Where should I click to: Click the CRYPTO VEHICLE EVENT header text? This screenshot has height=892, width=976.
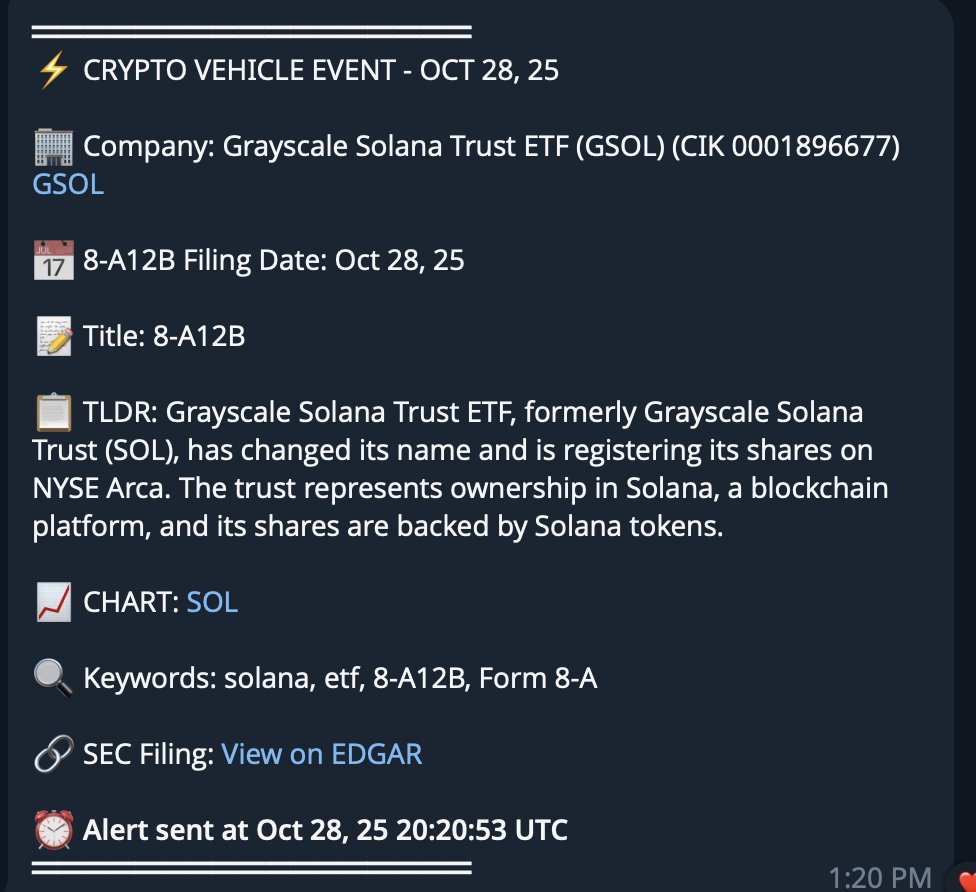pos(320,71)
